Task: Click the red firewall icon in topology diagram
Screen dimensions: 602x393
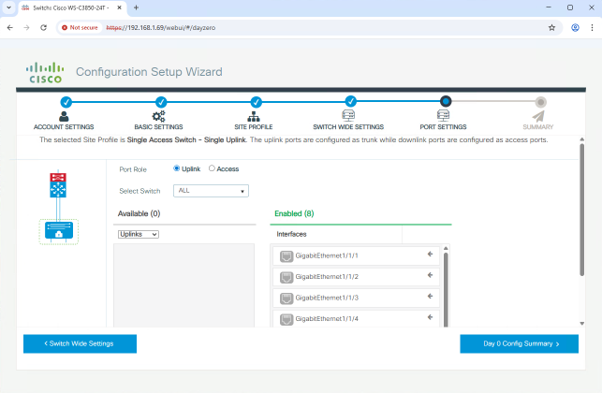Action: [x=58, y=177]
